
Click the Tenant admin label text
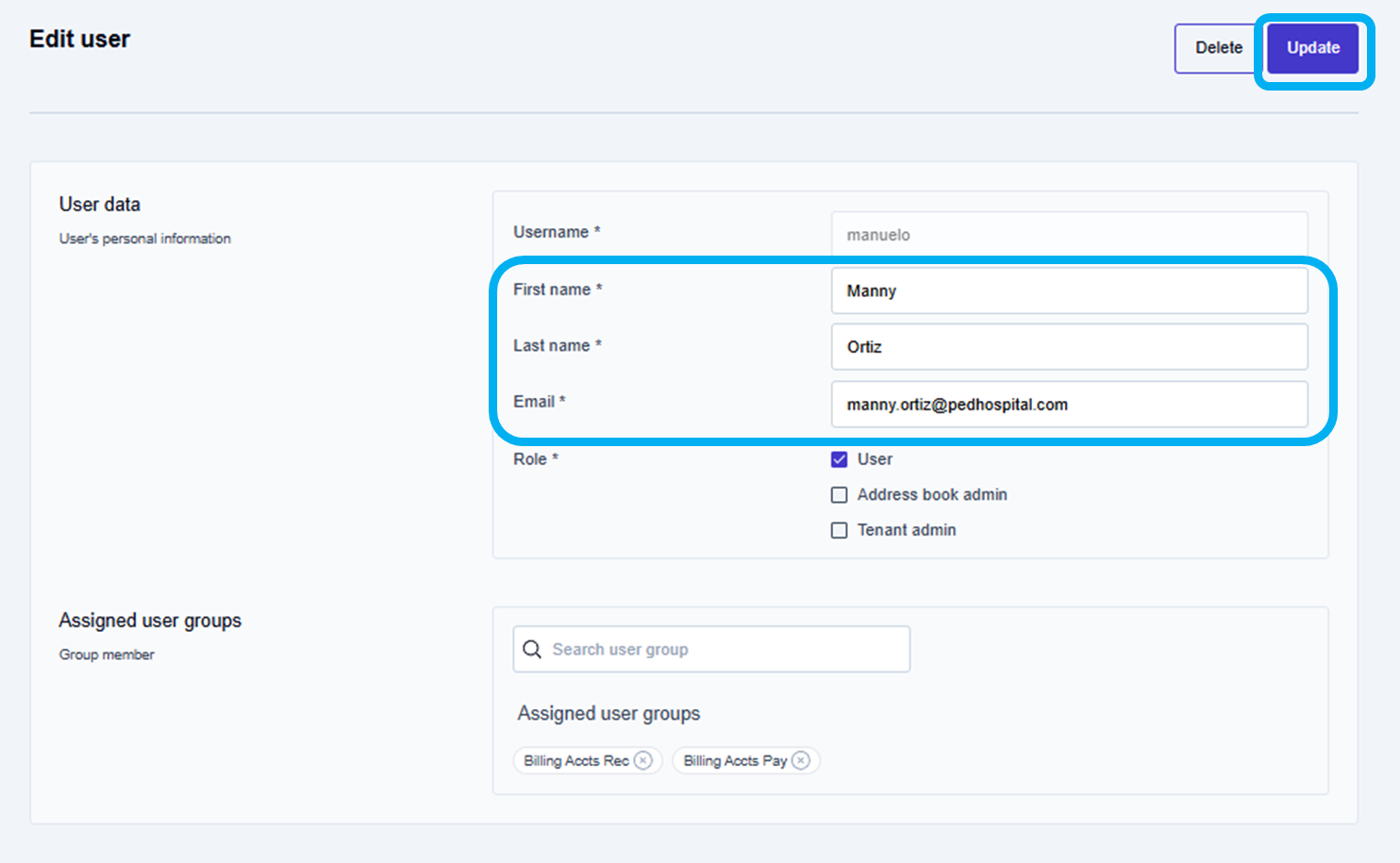pyautogui.click(x=907, y=530)
